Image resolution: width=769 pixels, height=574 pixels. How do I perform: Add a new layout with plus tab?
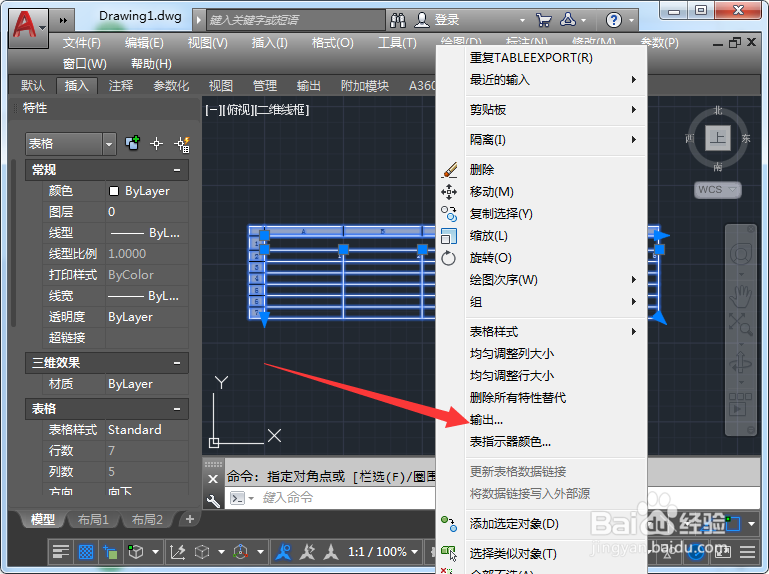pos(190,519)
